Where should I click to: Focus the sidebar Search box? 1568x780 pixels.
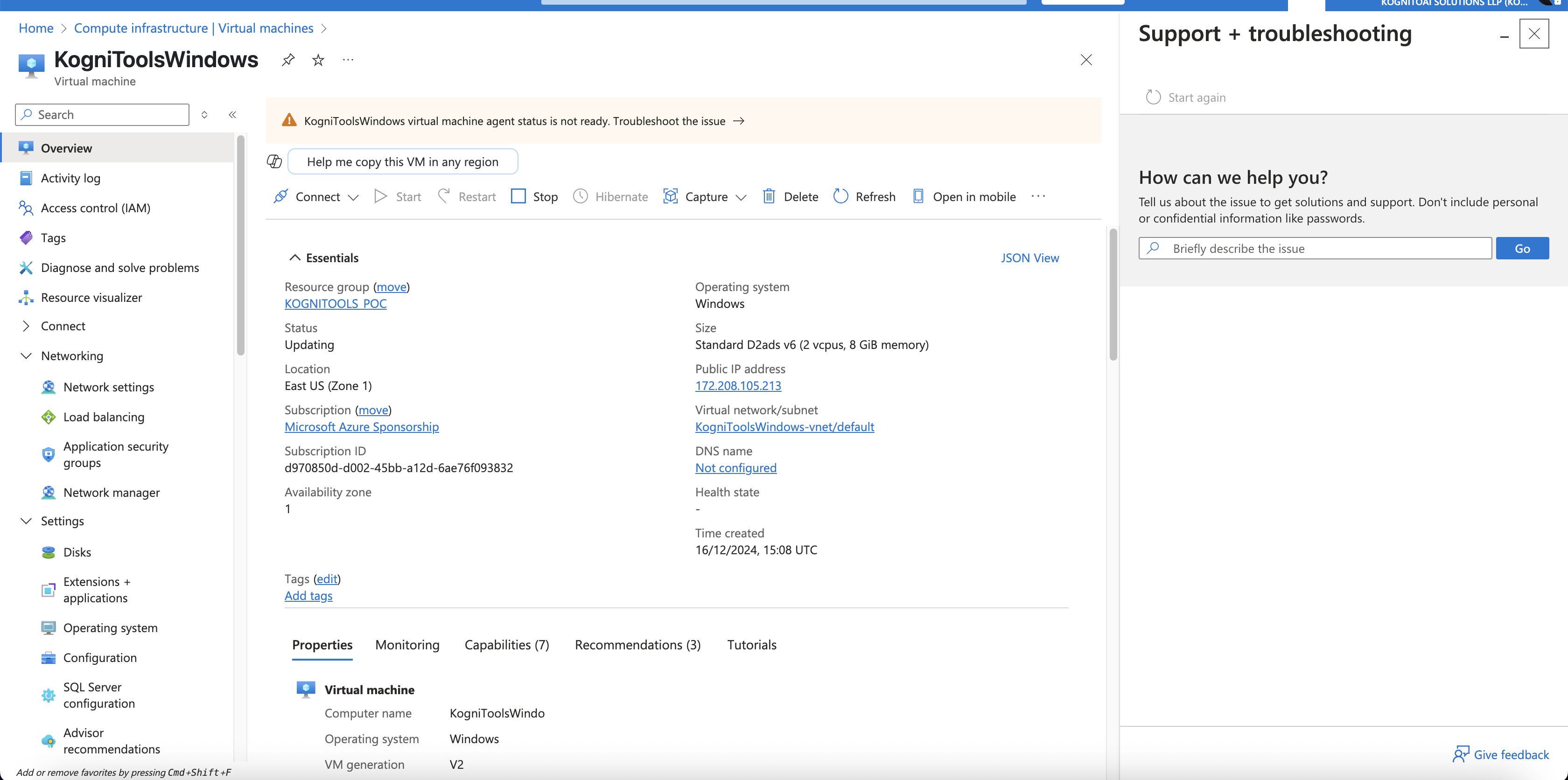102,114
